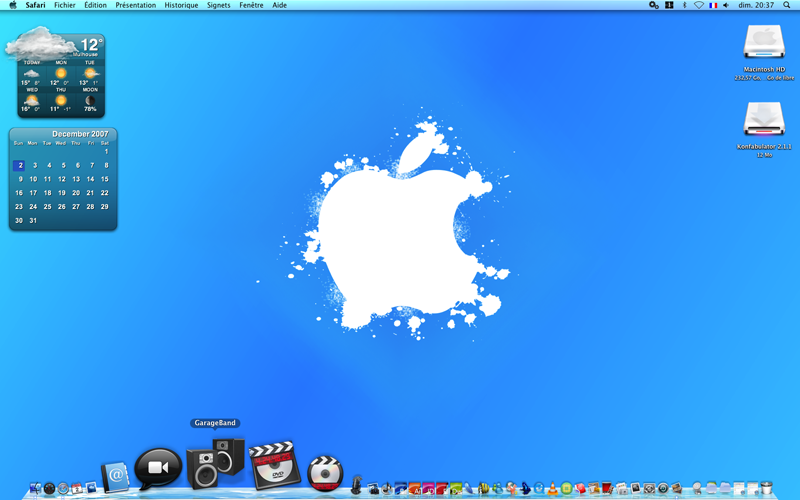This screenshot has height=500, width=800.
Task: Open GarageBand from the dock
Action: [x=215, y=463]
